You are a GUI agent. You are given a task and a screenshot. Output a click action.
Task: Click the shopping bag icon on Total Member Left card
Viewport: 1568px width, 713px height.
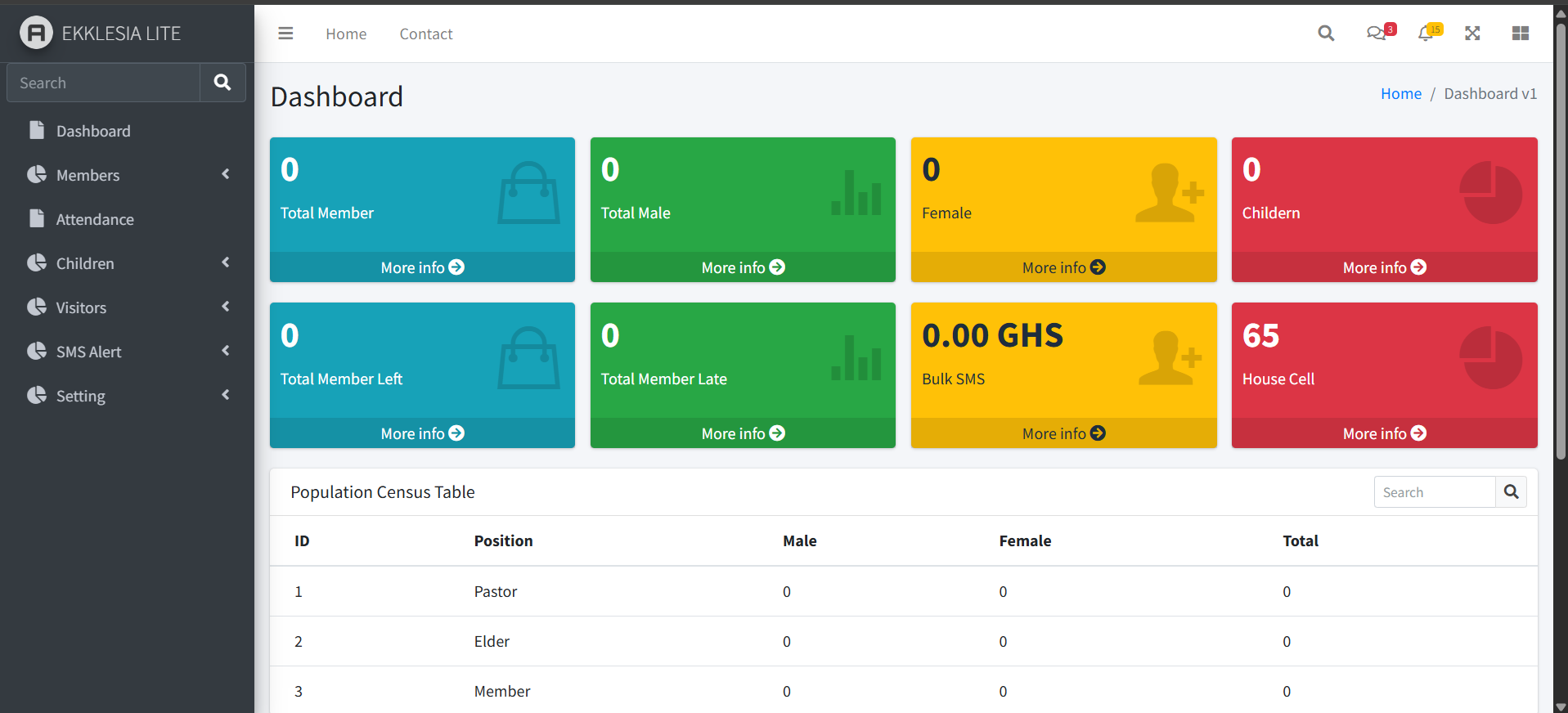(528, 358)
